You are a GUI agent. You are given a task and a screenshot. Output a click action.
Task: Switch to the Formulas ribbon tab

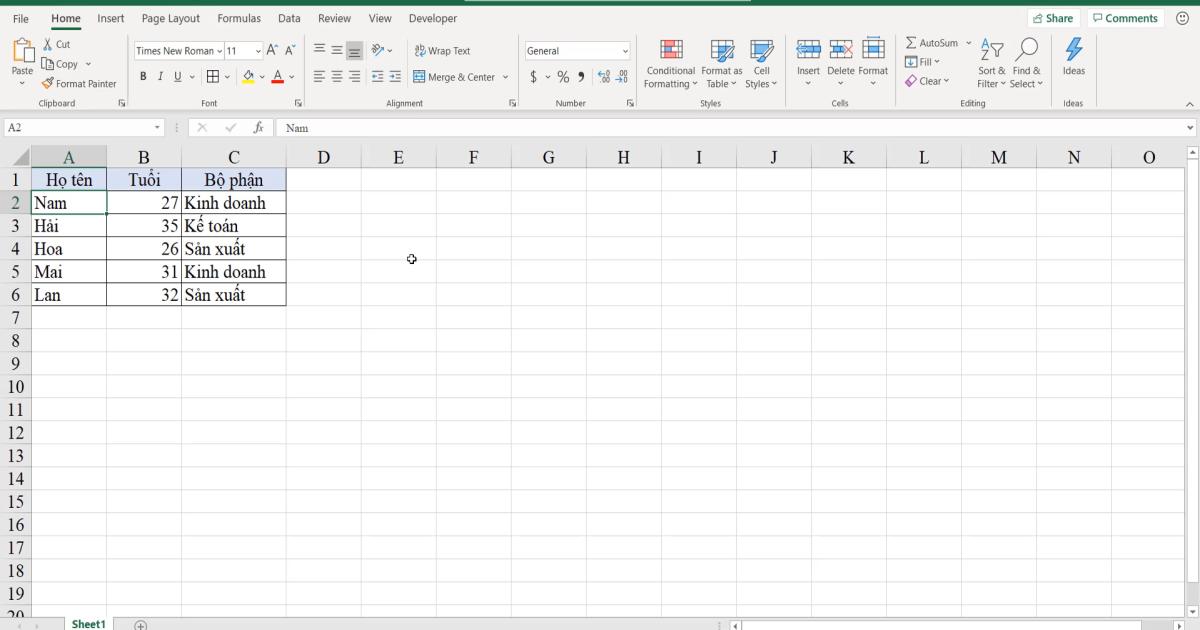point(239,18)
